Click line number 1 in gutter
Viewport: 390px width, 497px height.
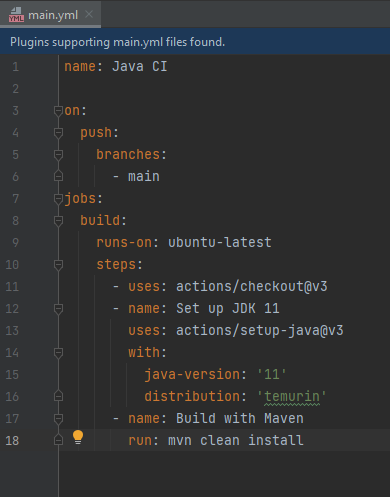pos(16,67)
